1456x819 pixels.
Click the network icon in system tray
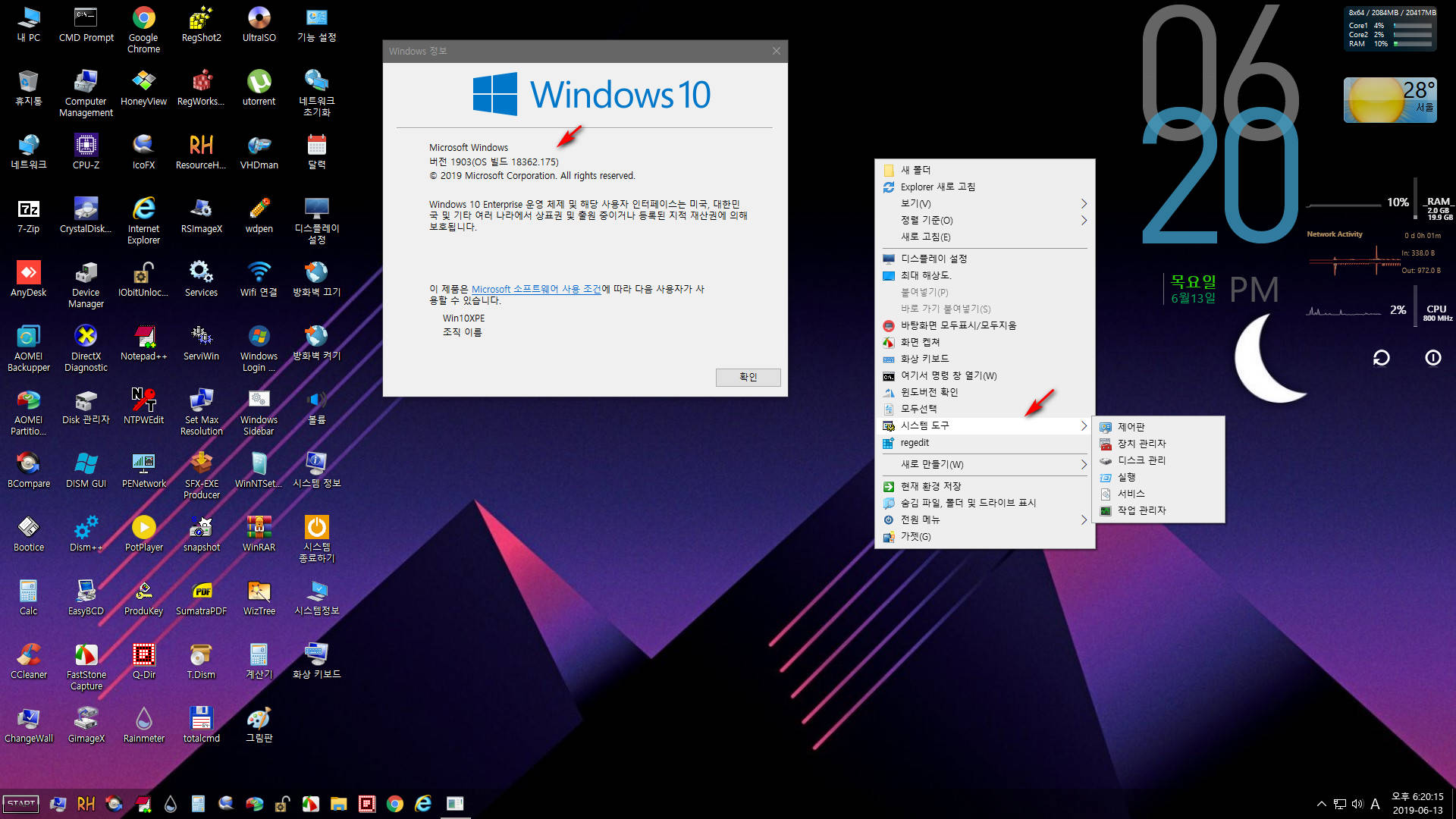coord(1339,804)
